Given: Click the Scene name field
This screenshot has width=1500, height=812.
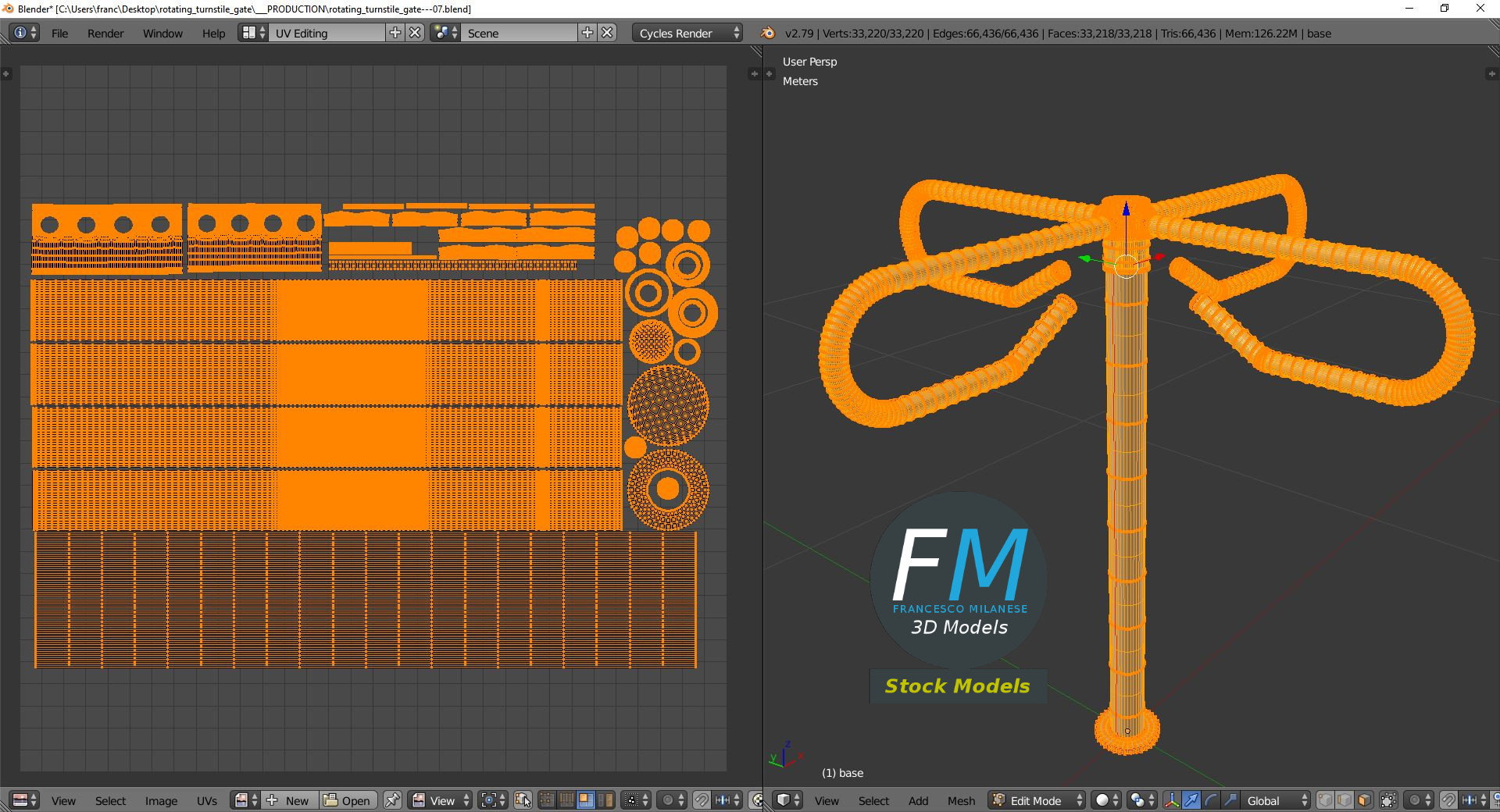Looking at the screenshot, I should (520, 33).
